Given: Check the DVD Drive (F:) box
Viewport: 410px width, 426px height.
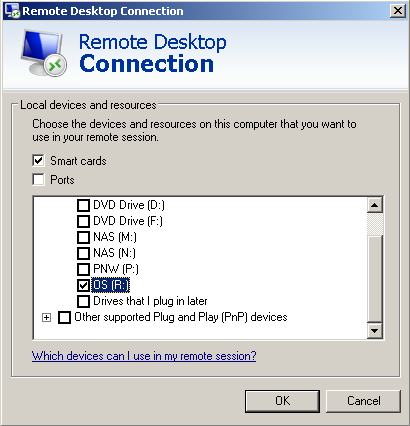Looking at the screenshot, I should coord(83,221).
